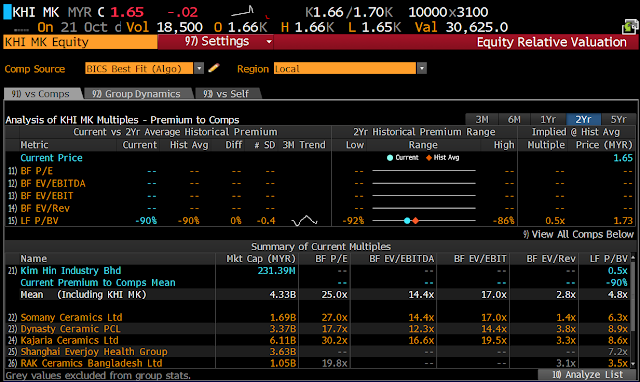Switch to the Group Dynamics tab
The width and height of the screenshot is (640, 382).
(x=136, y=94)
